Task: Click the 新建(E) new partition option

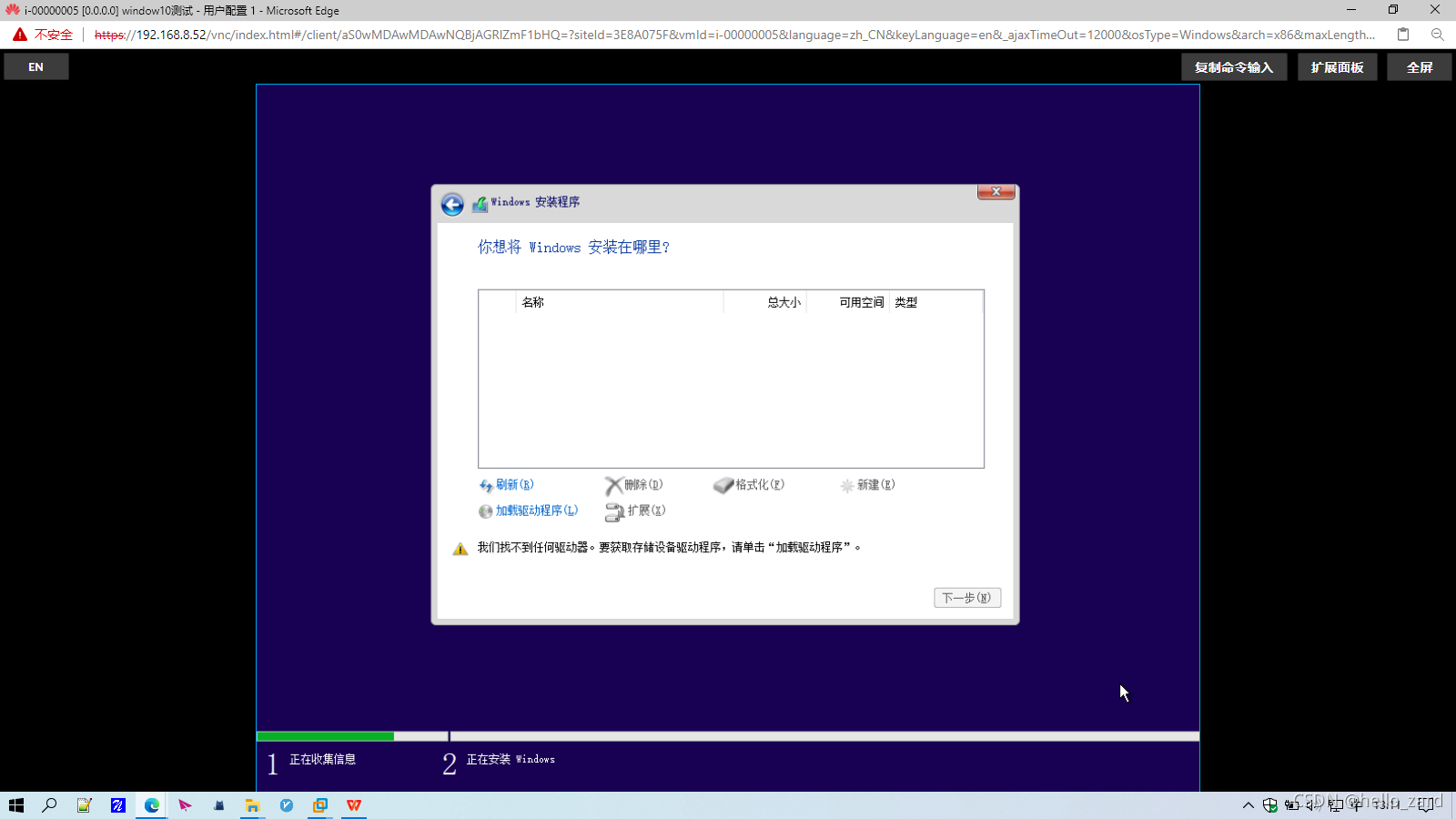Action: click(x=876, y=485)
